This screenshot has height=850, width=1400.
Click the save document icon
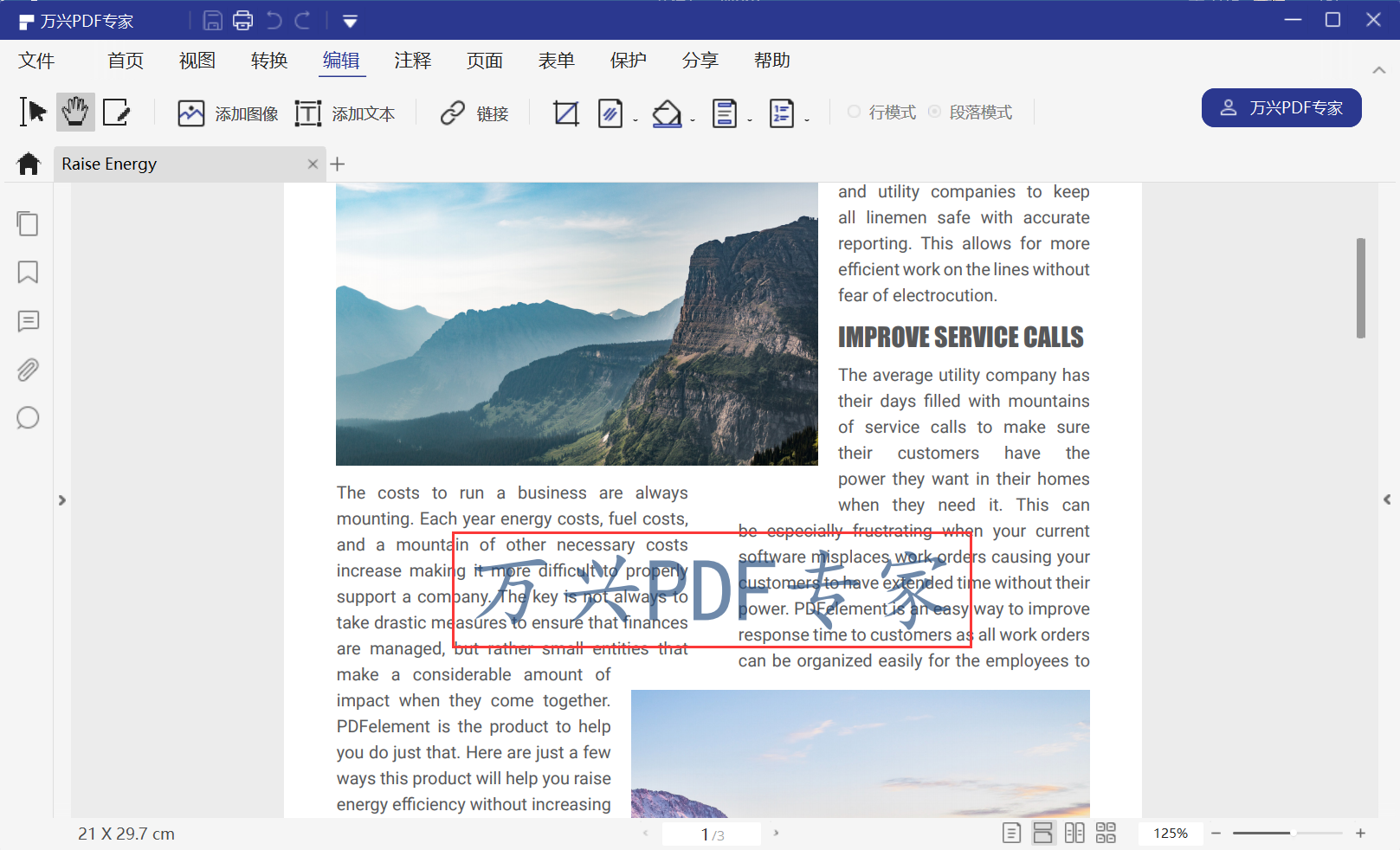(212, 20)
